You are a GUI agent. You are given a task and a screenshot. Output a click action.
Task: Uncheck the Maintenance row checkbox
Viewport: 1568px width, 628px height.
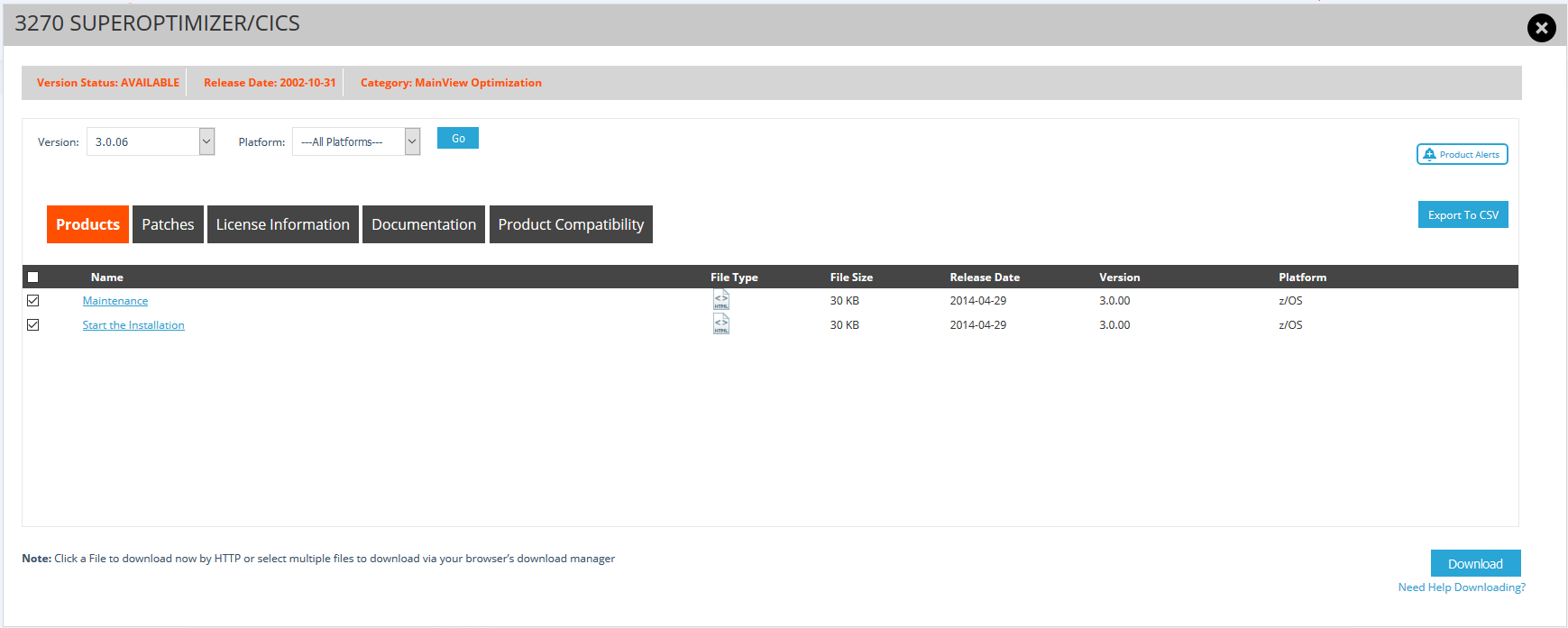coord(33,301)
